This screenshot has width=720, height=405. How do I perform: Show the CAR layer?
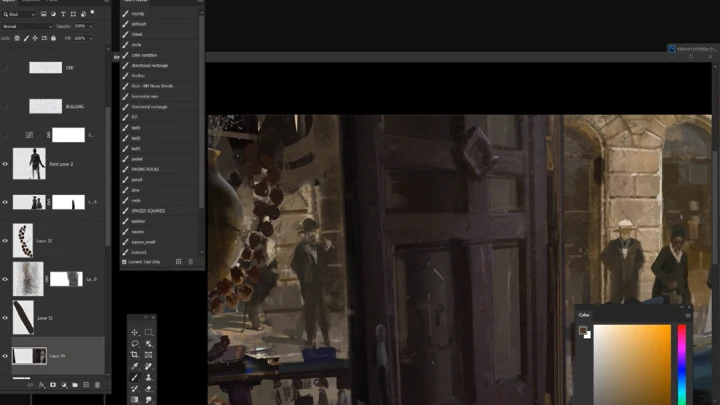5,68
